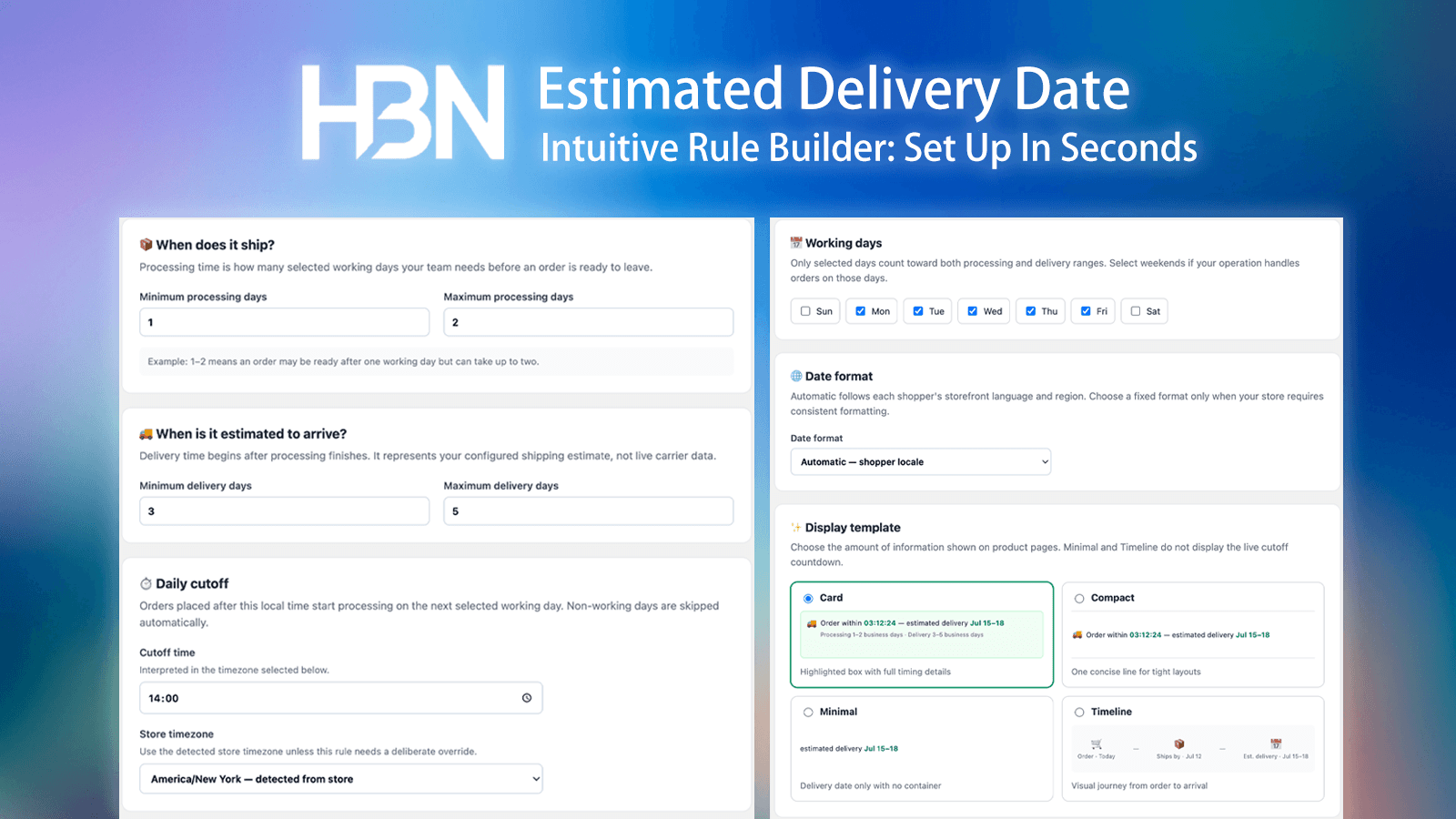Open the clock picker icon in Cutoff time field
The width and height of the screenshot is (1456, 819).
click(527, 698)
